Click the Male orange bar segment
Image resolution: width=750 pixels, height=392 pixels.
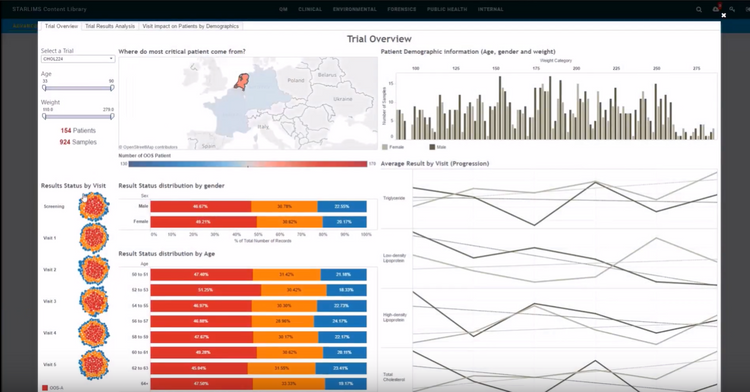[x=284, y=207]
